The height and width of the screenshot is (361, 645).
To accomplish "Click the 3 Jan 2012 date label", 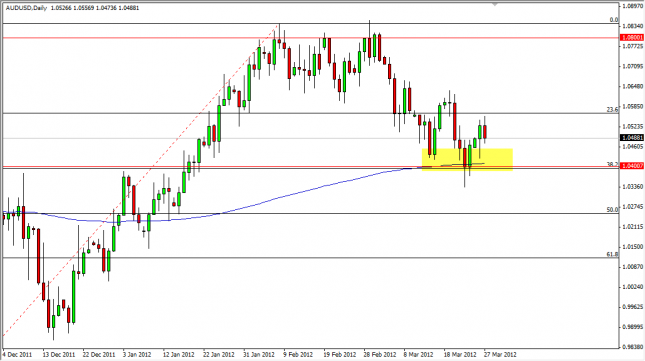I will (x=137, y=354).
